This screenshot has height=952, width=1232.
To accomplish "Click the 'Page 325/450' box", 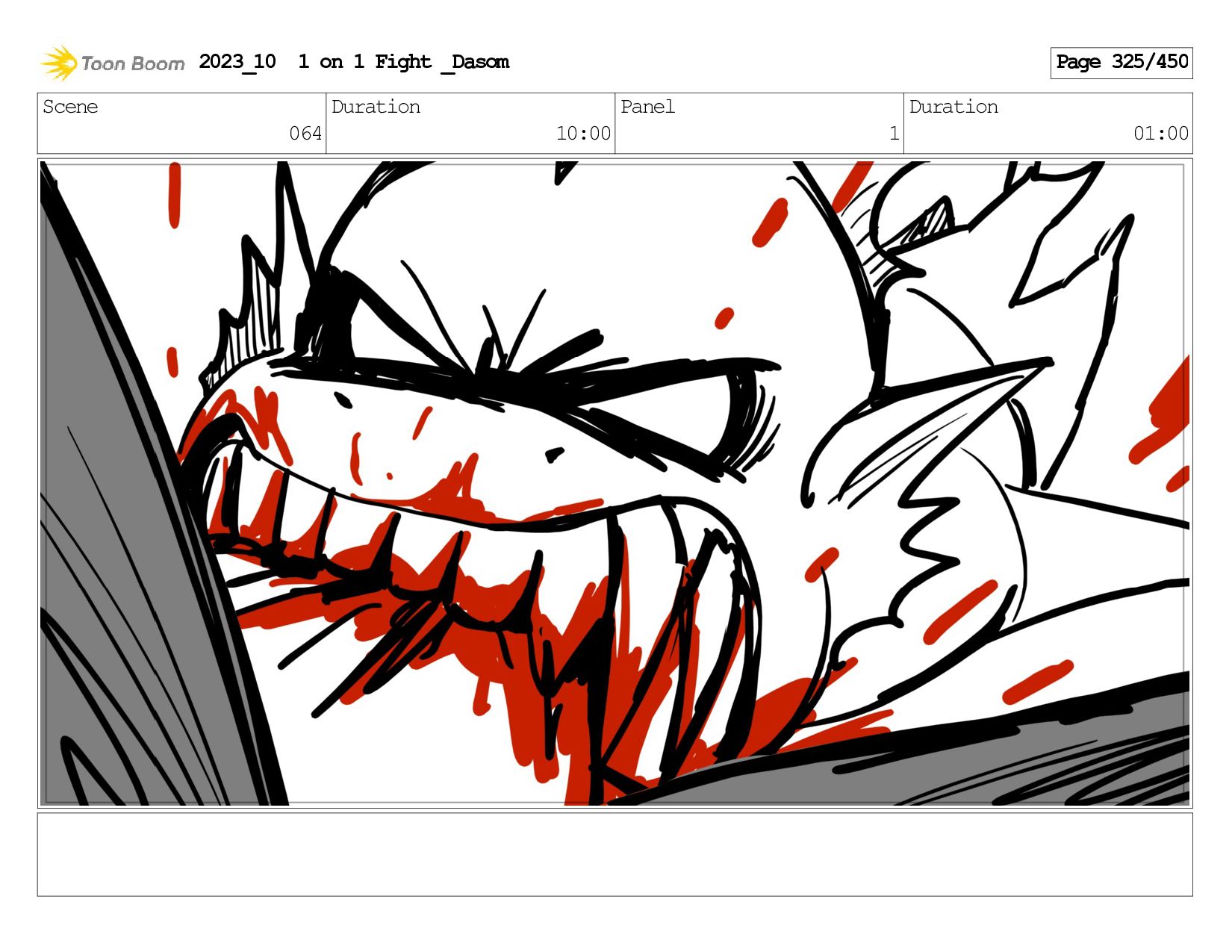I will [x=1121, y=63].
